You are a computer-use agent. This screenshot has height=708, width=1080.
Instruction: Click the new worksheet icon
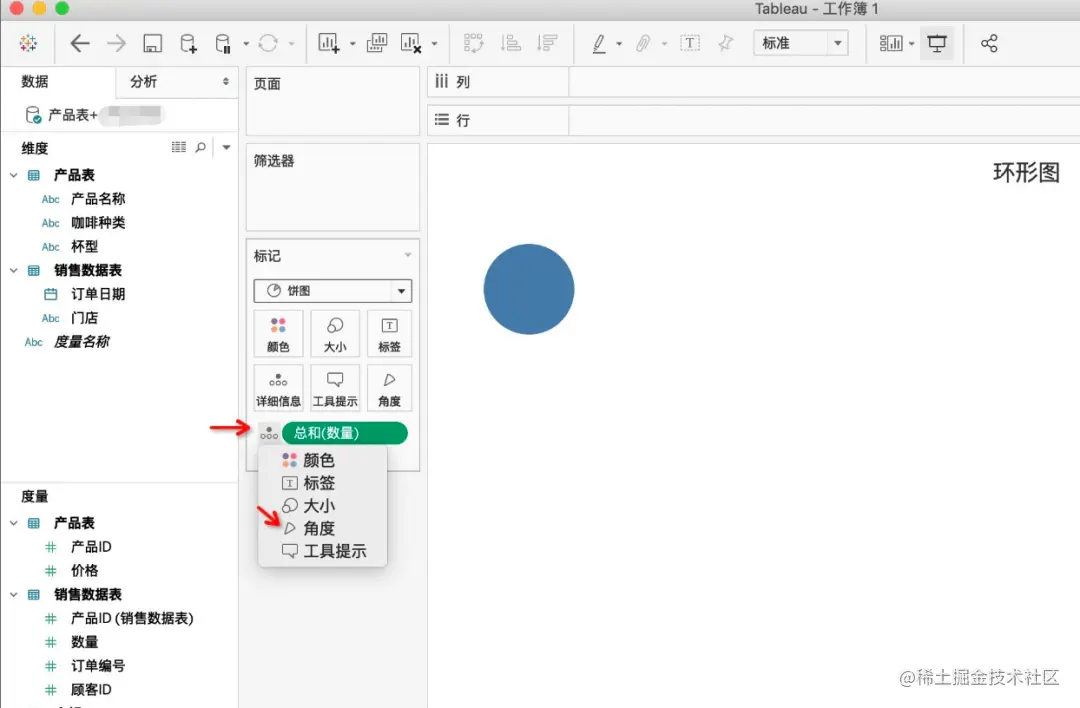tap(329, 43)
